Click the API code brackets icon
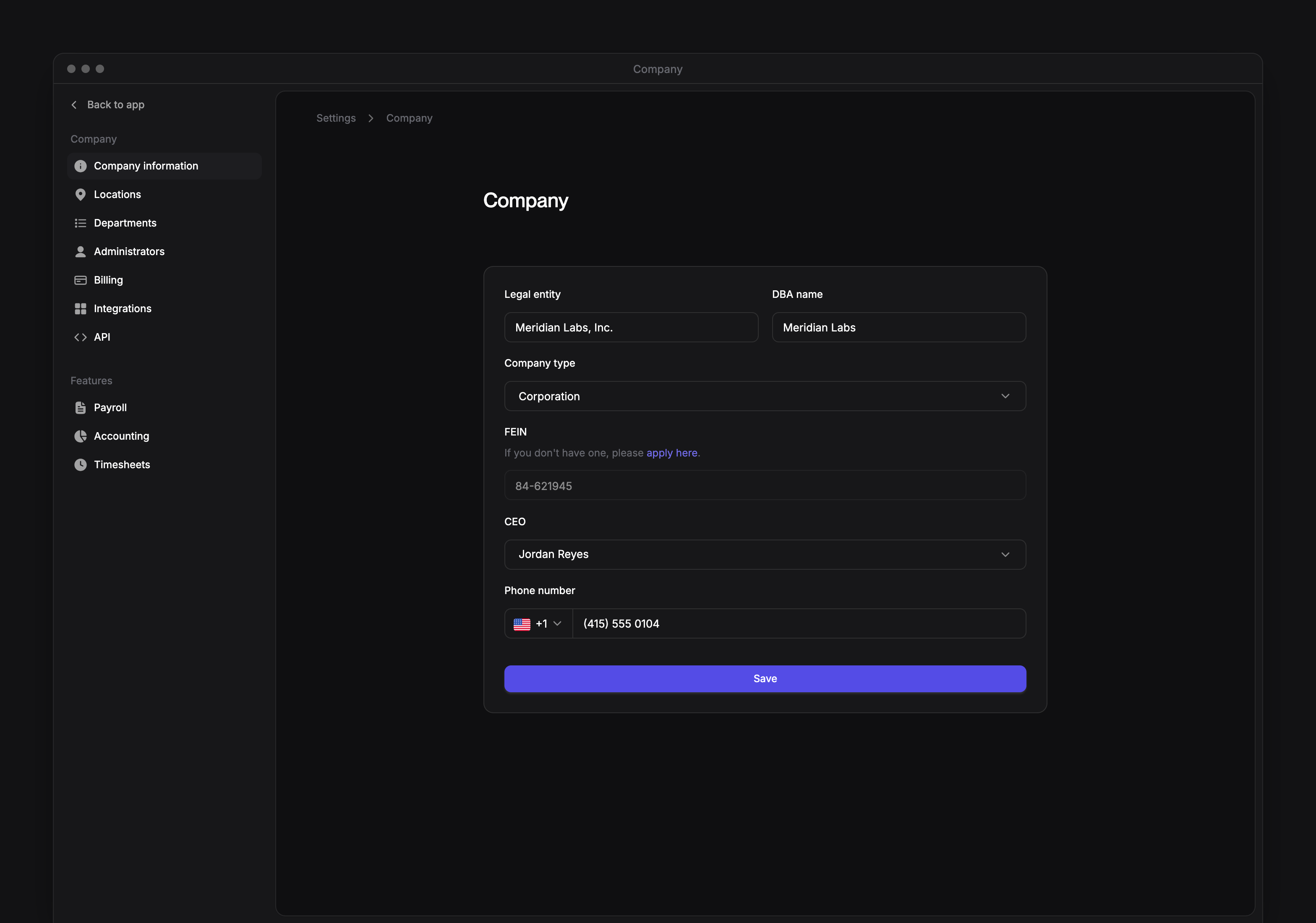This screenshot has height=923, width=1316. pos(80,337)
